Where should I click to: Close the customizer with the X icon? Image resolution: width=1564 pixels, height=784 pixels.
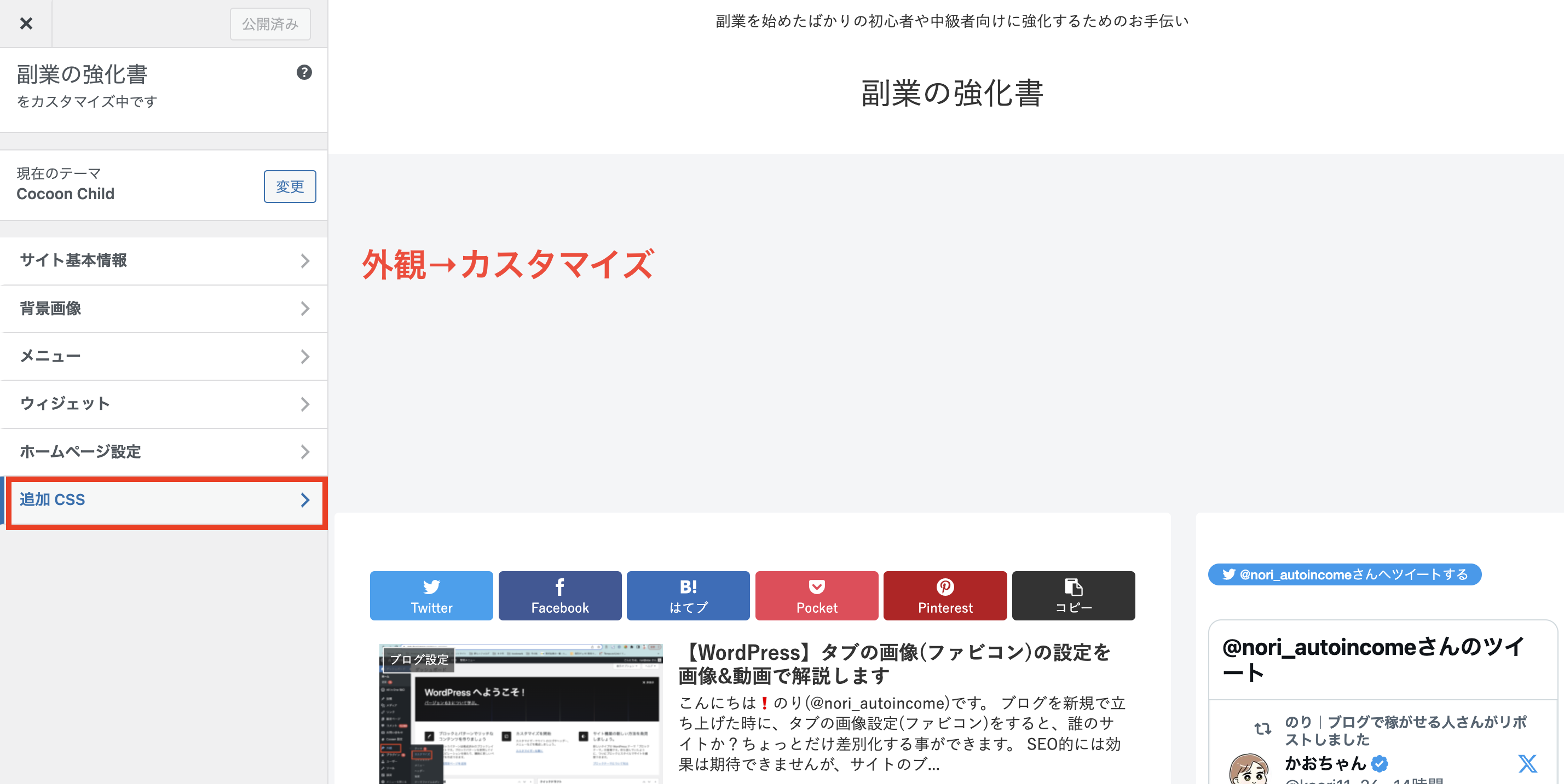pyautogui.click(x=26, y=24)
